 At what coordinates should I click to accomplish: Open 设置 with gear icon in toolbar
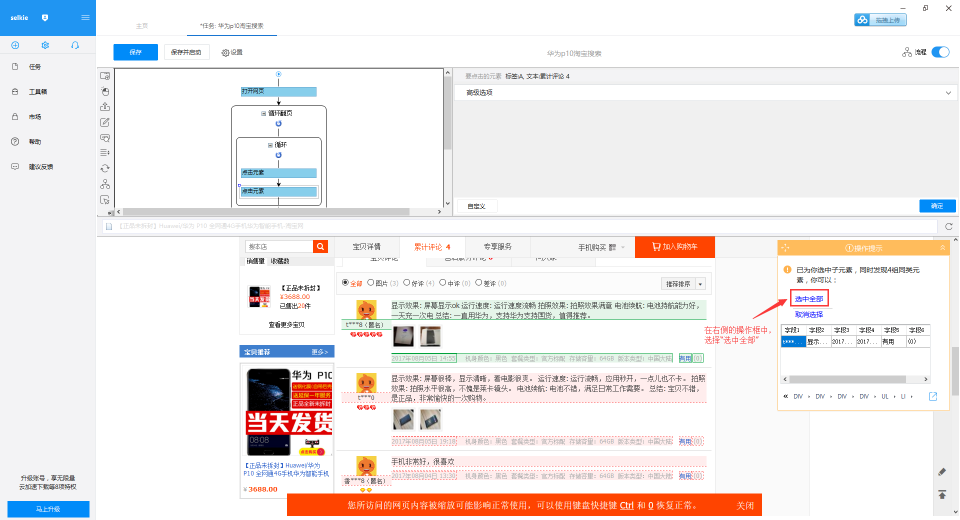point(232,53)
